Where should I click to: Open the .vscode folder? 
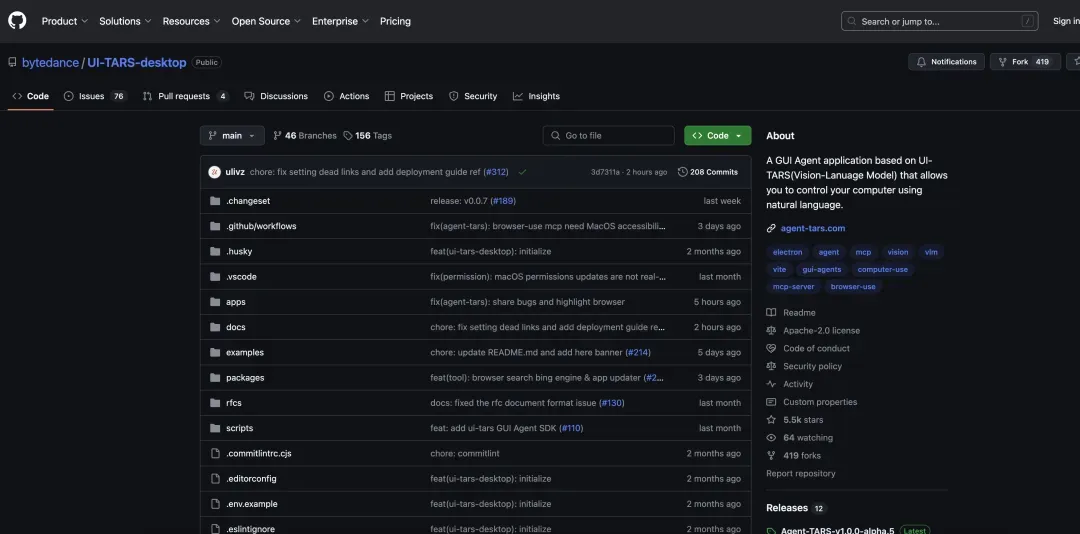(x=241, y=277)
